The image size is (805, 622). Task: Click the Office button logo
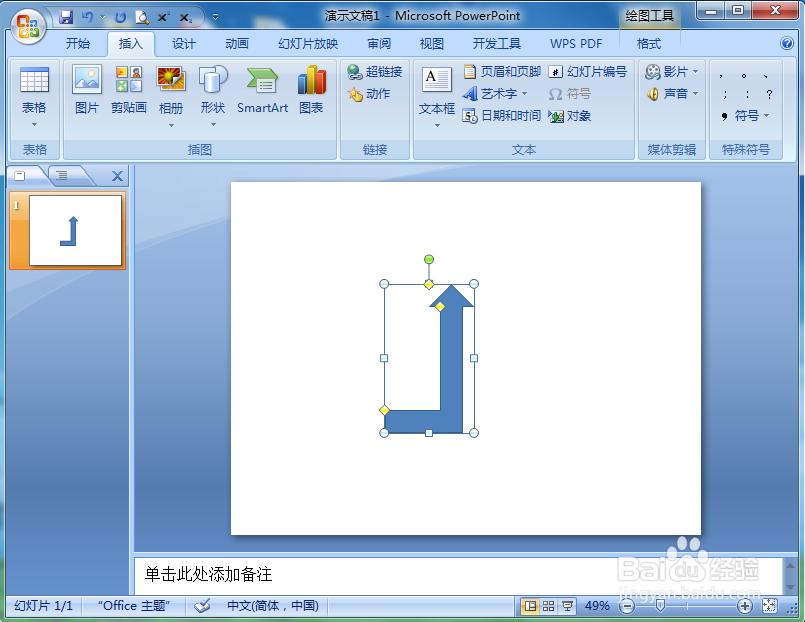click(x=28, y=26)
